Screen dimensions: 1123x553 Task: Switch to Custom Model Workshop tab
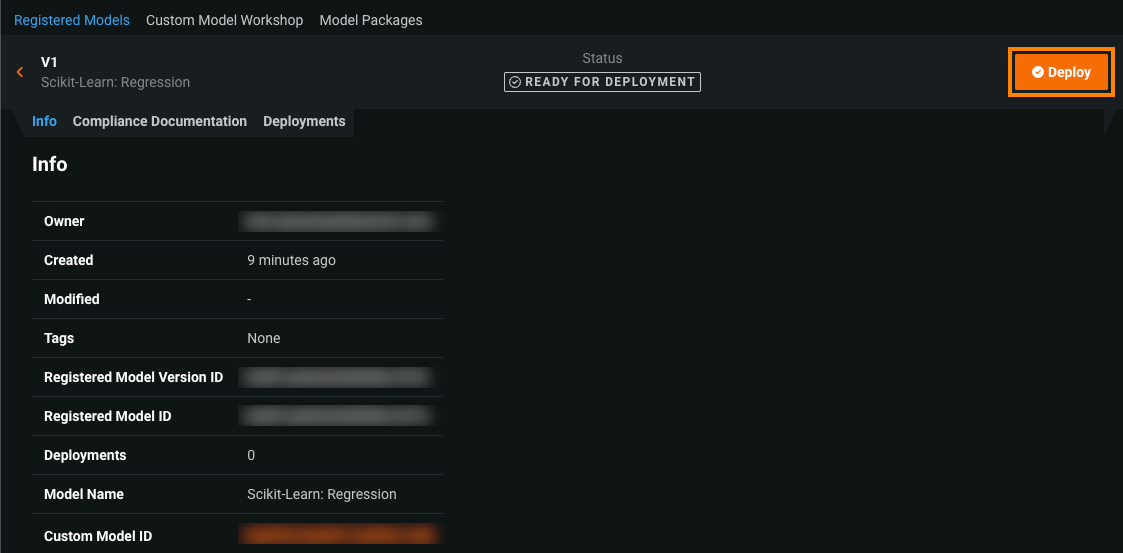[x=224, y=20]
